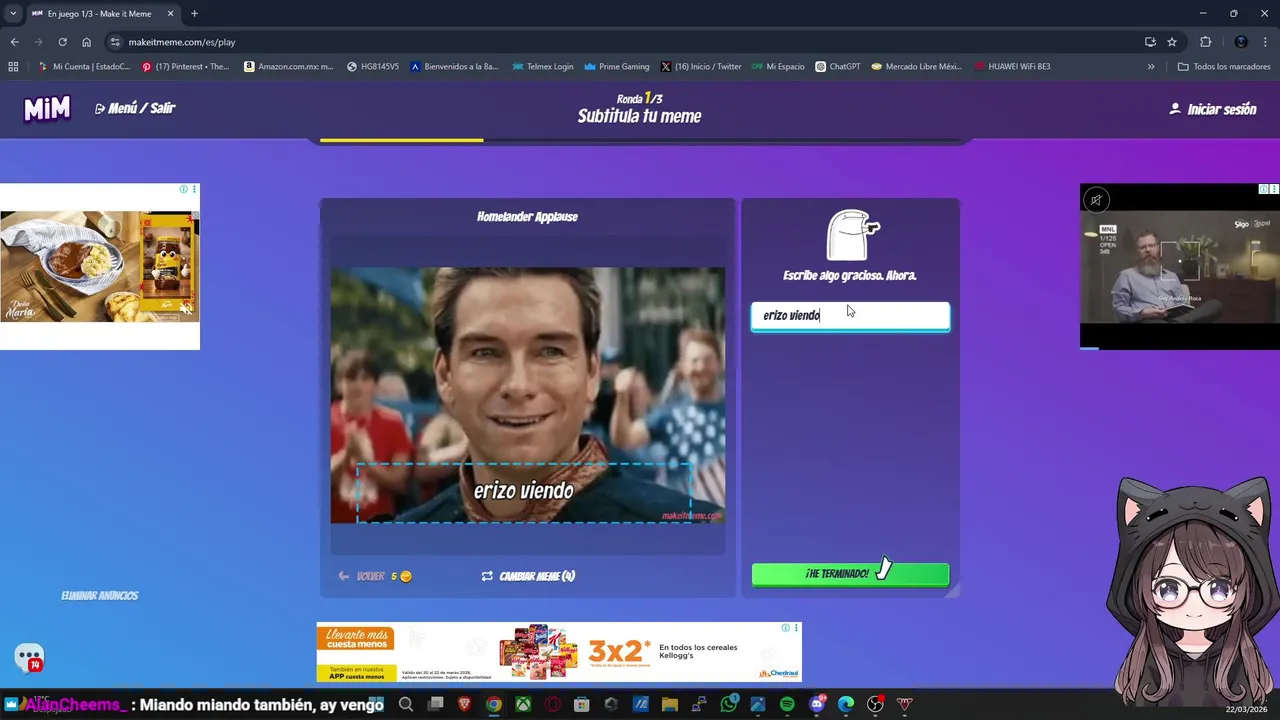Open the Mi Espacio bookmark
The height and width of the screenshot is (720, 1280).
click(778, 67)
